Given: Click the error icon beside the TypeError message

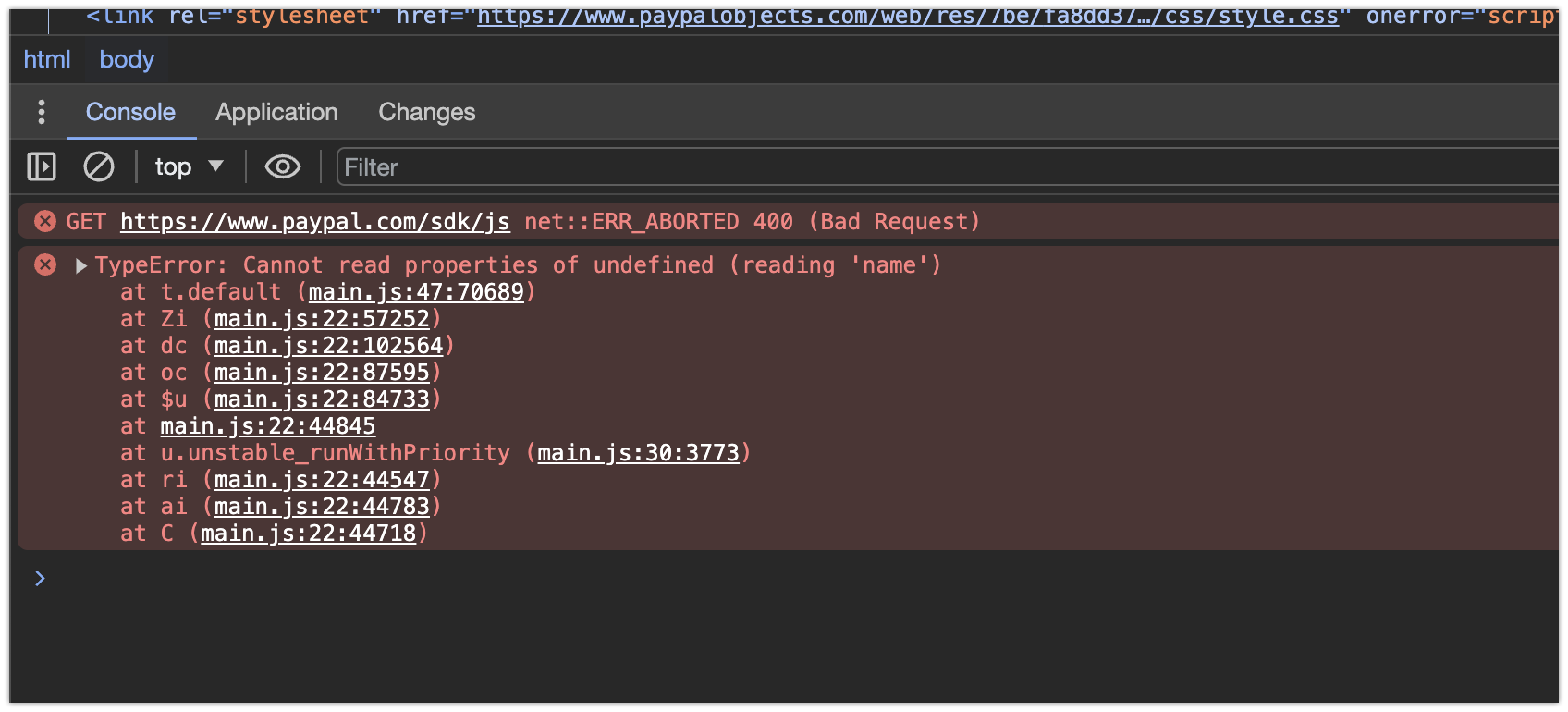Looking at the screenshot, I should coord(44,264).
